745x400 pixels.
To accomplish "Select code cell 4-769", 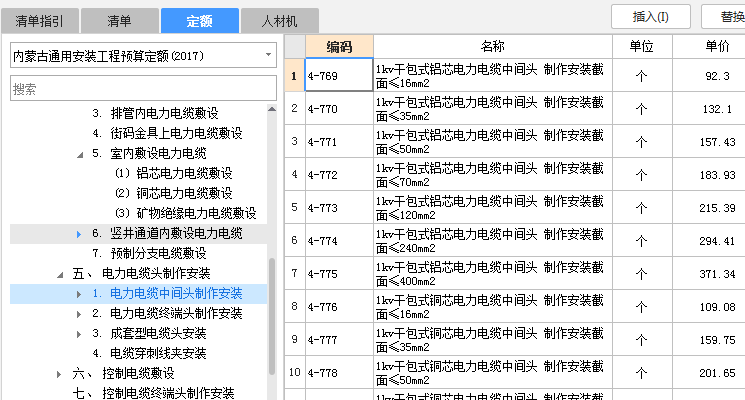I will click(x=339, y=75).
